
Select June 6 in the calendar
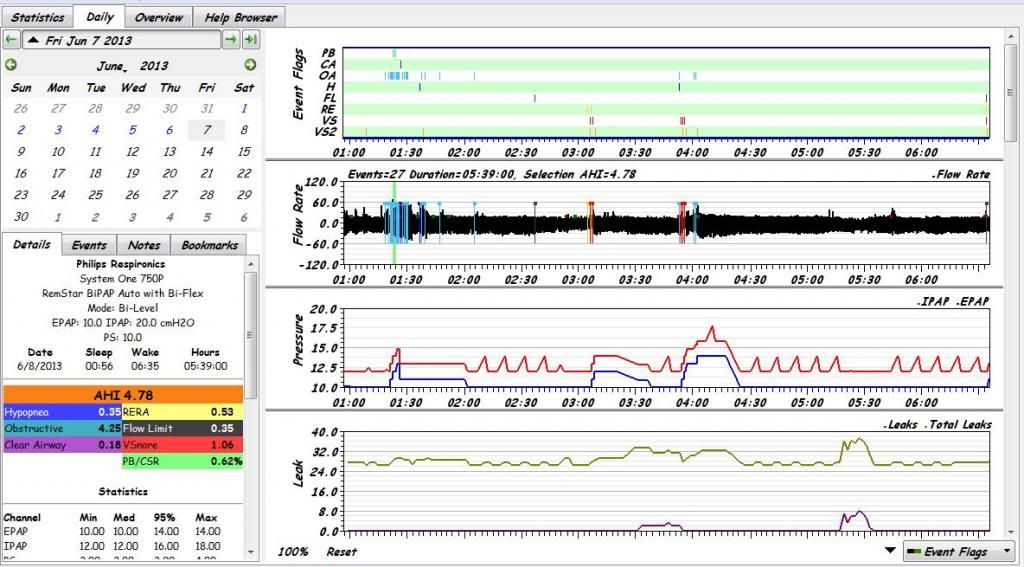[169, 130]
